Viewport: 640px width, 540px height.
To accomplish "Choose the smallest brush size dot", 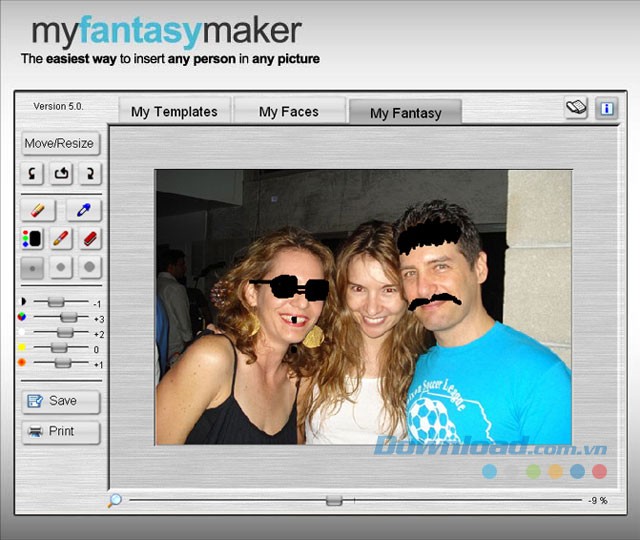I will tap(33, 268).
